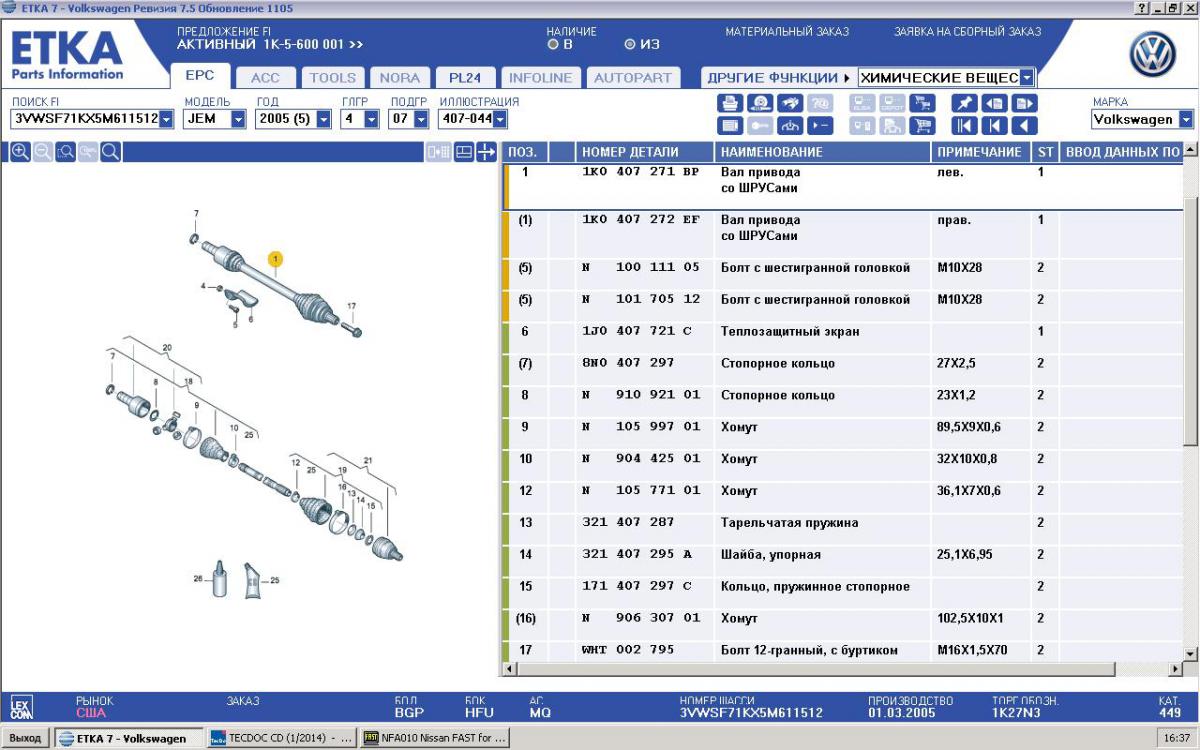Click the LexCom icon in status bar
The height and width of the screenshot is (750, 1200).
21,707
